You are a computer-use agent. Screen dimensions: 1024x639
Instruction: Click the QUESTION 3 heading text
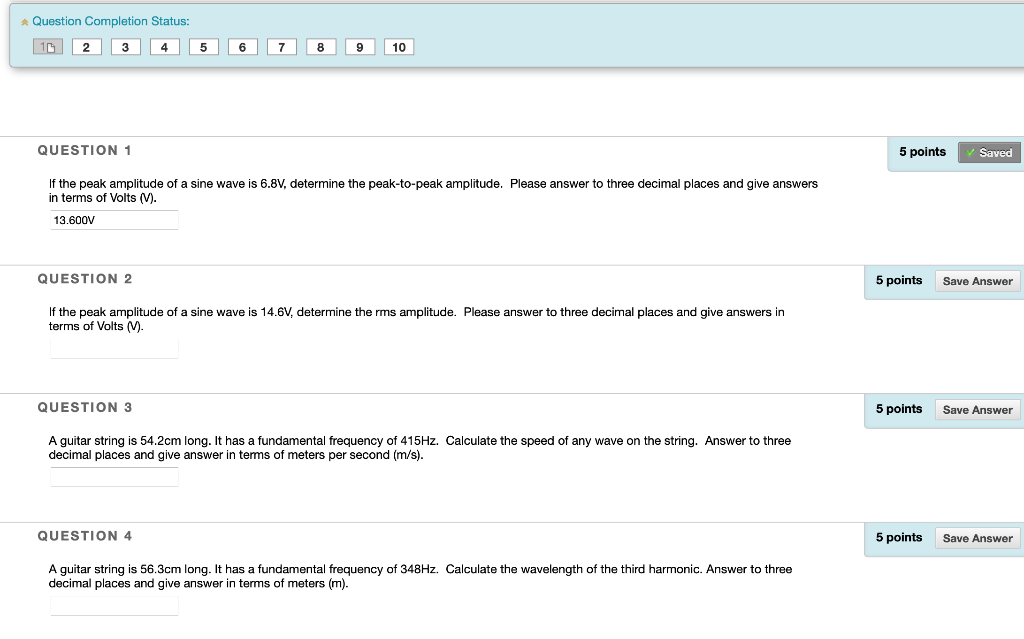pos(85,408)
